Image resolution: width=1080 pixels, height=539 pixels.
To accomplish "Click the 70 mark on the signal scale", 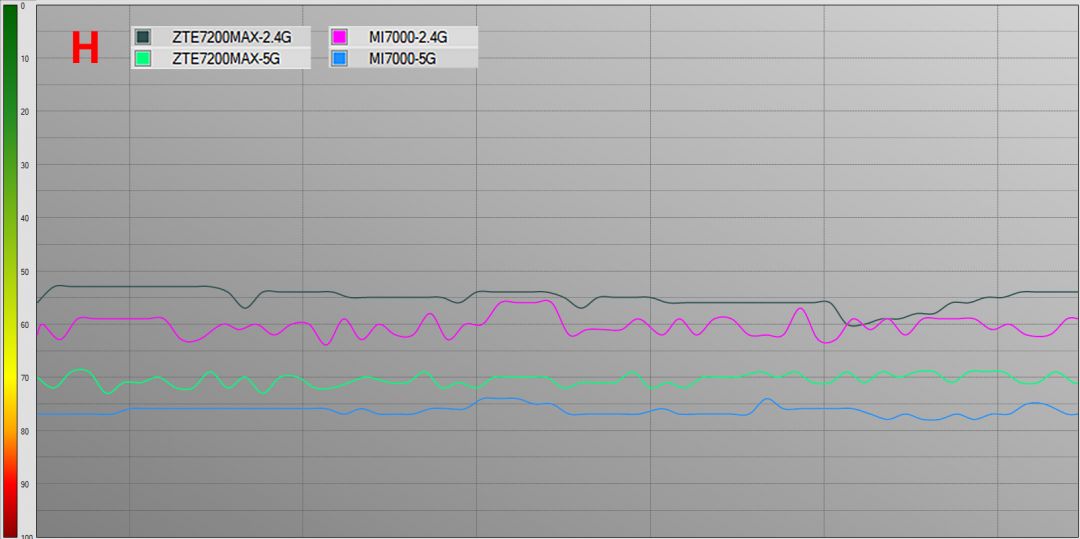I will pos(25,379).
